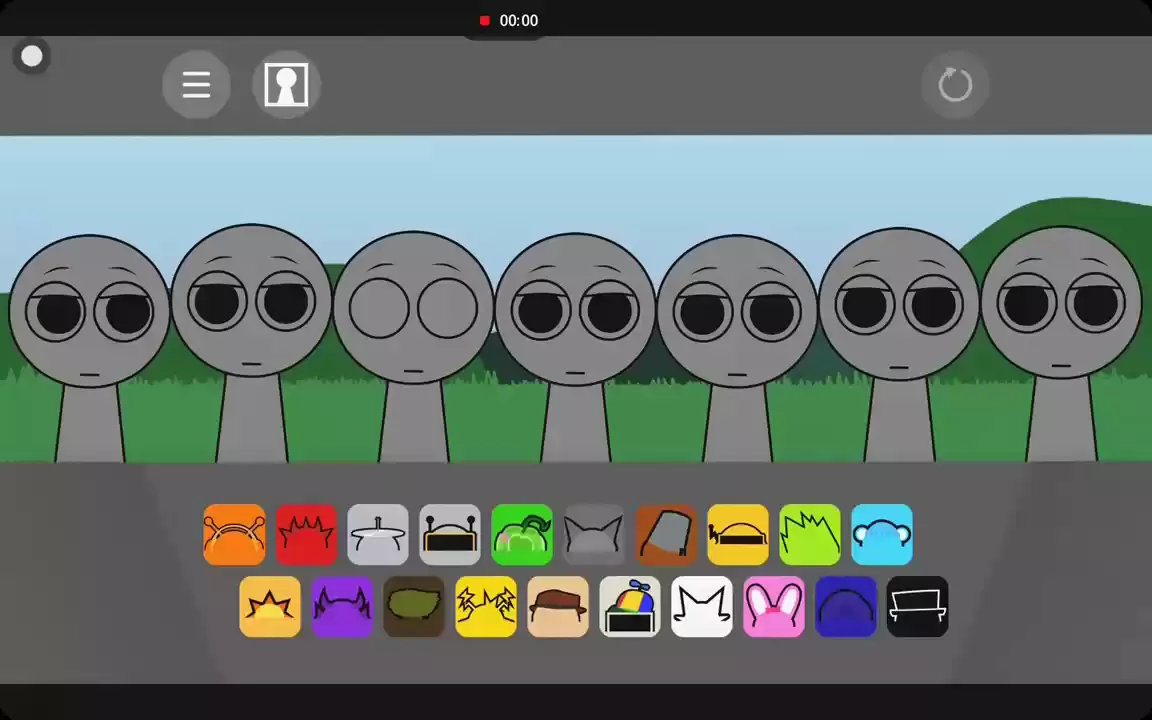Select the orange antennae headband icon
The width and height of the screenshot is (1152, 720).
click(x=234, y=535)
